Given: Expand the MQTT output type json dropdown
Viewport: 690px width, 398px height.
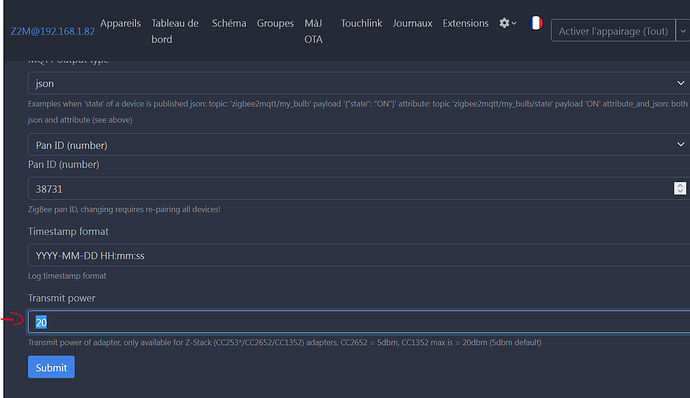Looking at the screenshot, I should pyautogui.click(x=359, y=83).
